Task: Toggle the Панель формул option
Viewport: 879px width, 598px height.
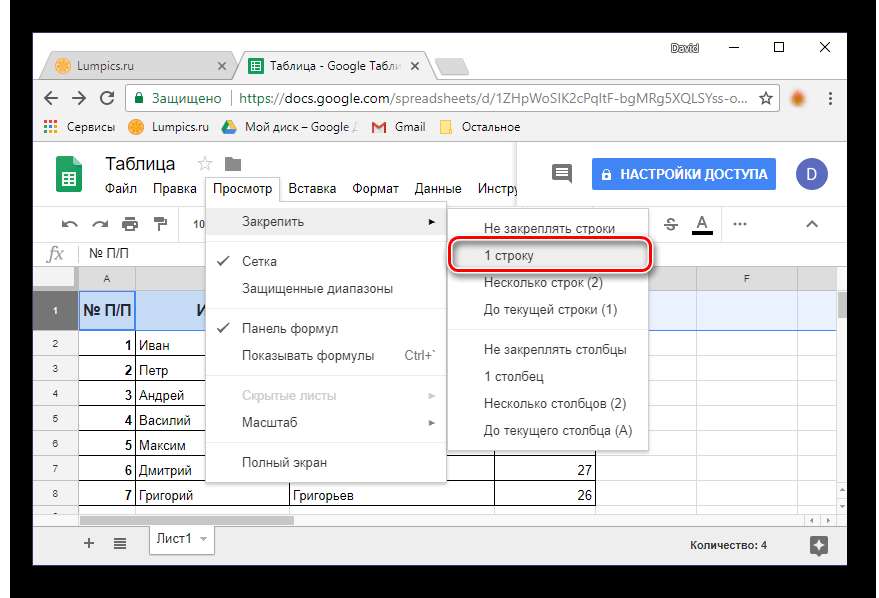Action: [326, 328]
